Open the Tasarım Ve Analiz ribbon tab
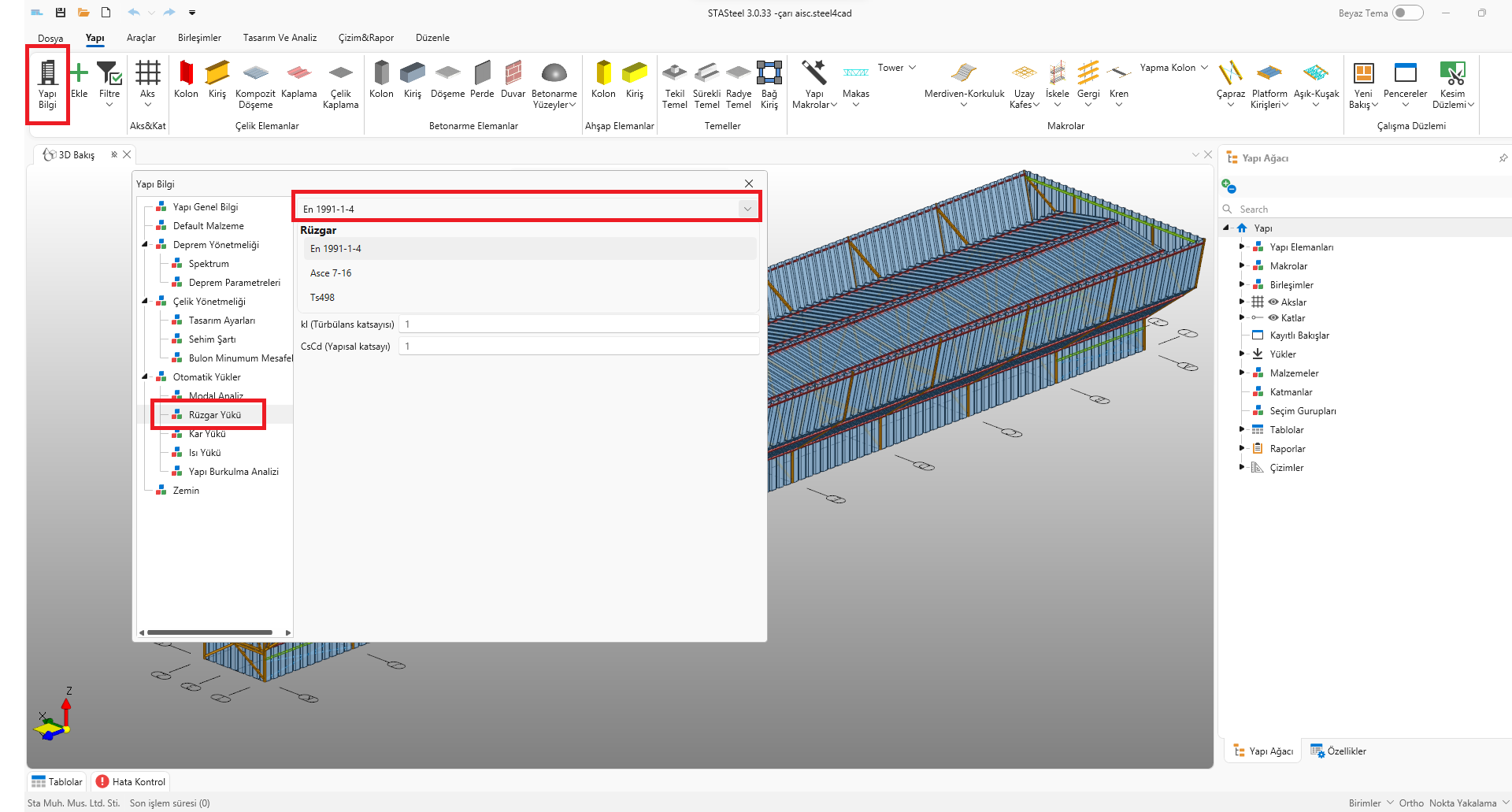Screen dimensions: 1512x812 coord(280,38)
